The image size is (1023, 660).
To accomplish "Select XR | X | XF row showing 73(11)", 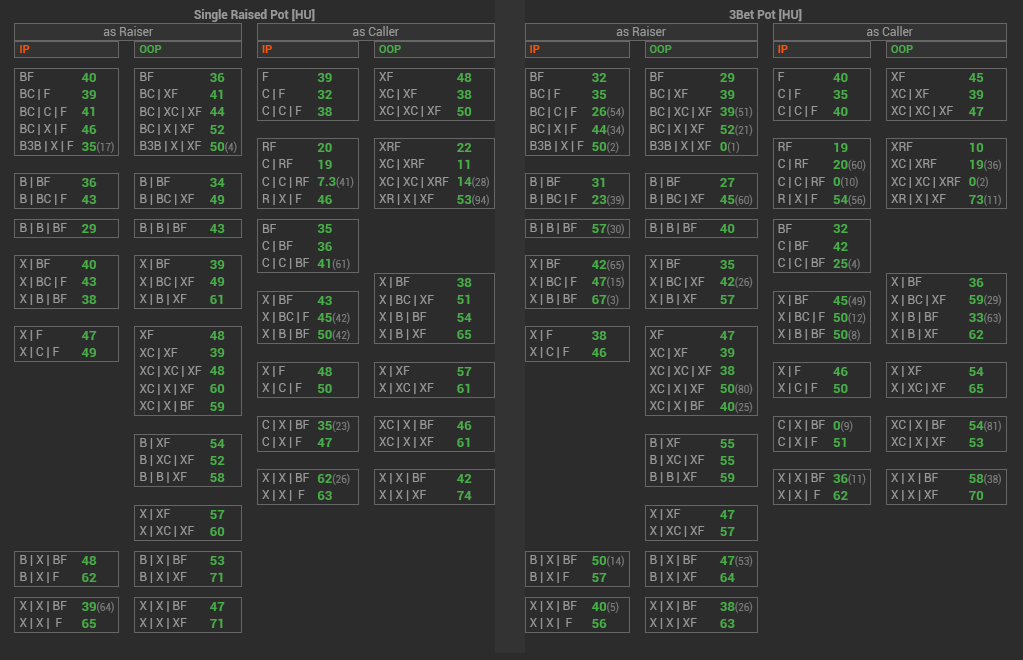I will [x=945, y=199].
